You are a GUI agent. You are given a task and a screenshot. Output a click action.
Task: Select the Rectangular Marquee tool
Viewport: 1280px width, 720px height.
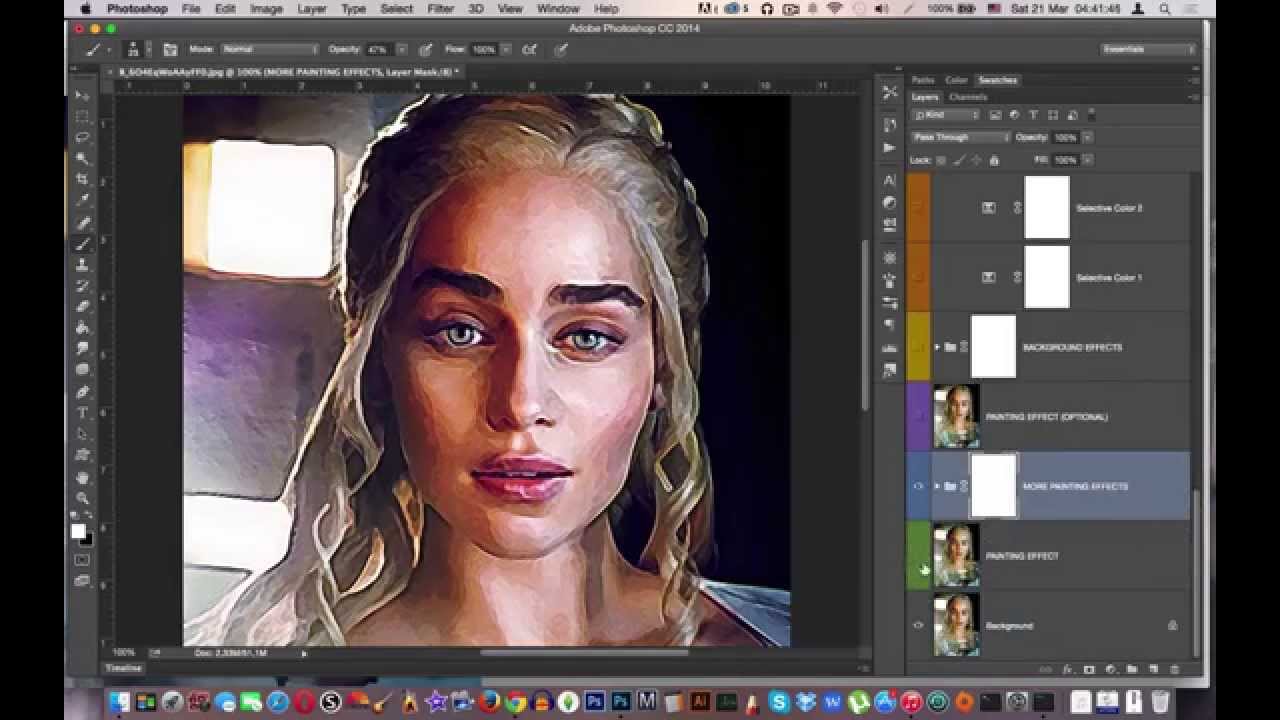point(83,116)
